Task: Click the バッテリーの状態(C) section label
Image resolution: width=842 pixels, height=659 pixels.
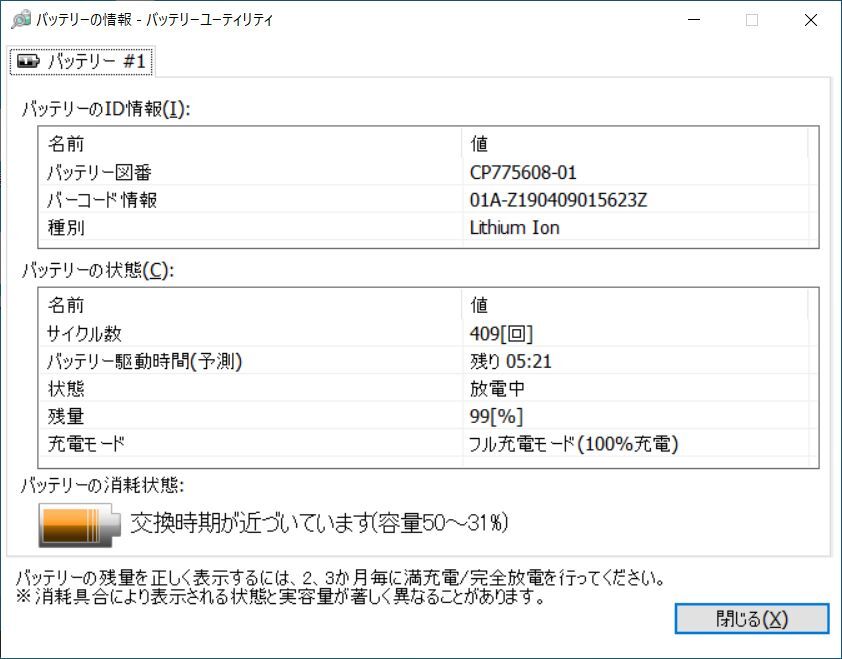Action: 98,270
